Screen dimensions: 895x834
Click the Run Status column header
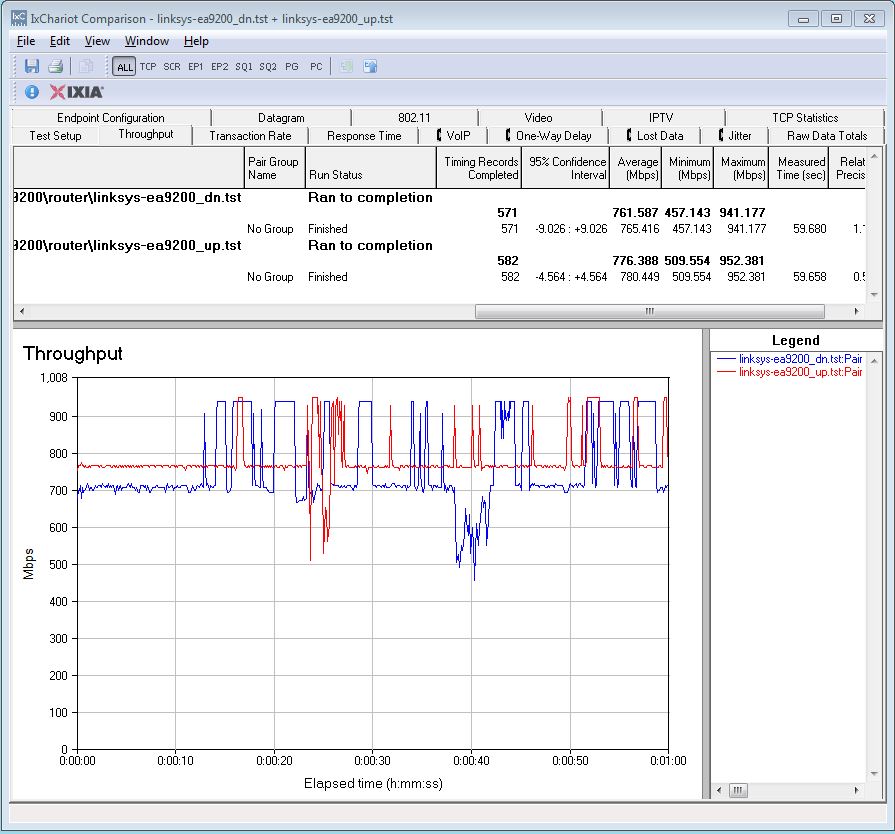click(370, 168)
